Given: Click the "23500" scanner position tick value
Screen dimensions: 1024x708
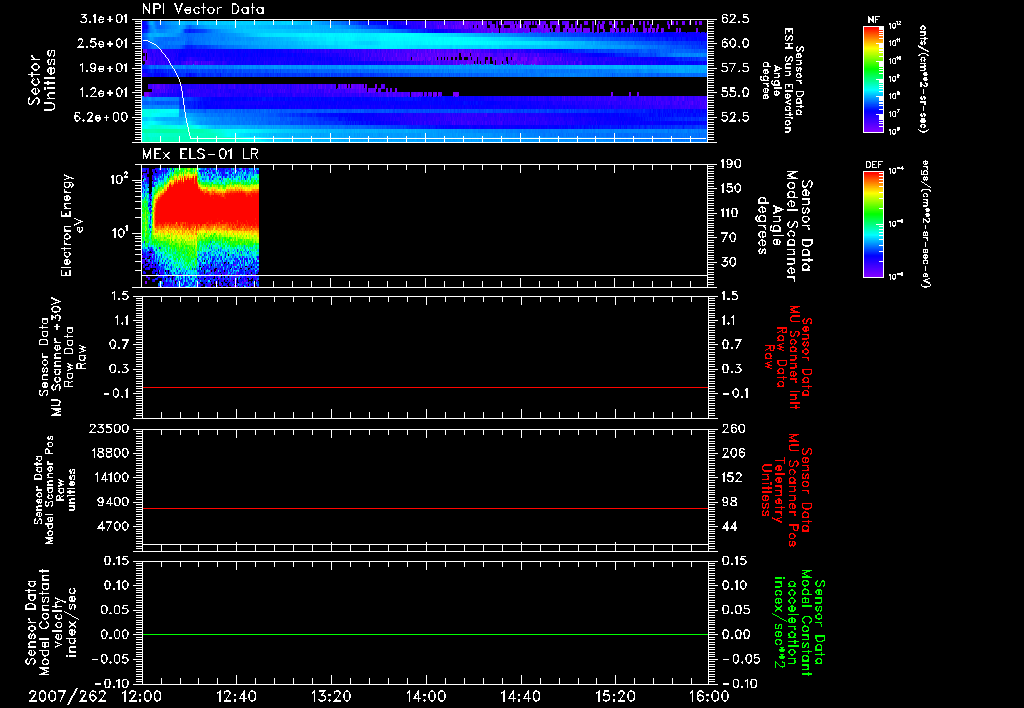Looking at the screenshot, I should pos(109,429).
